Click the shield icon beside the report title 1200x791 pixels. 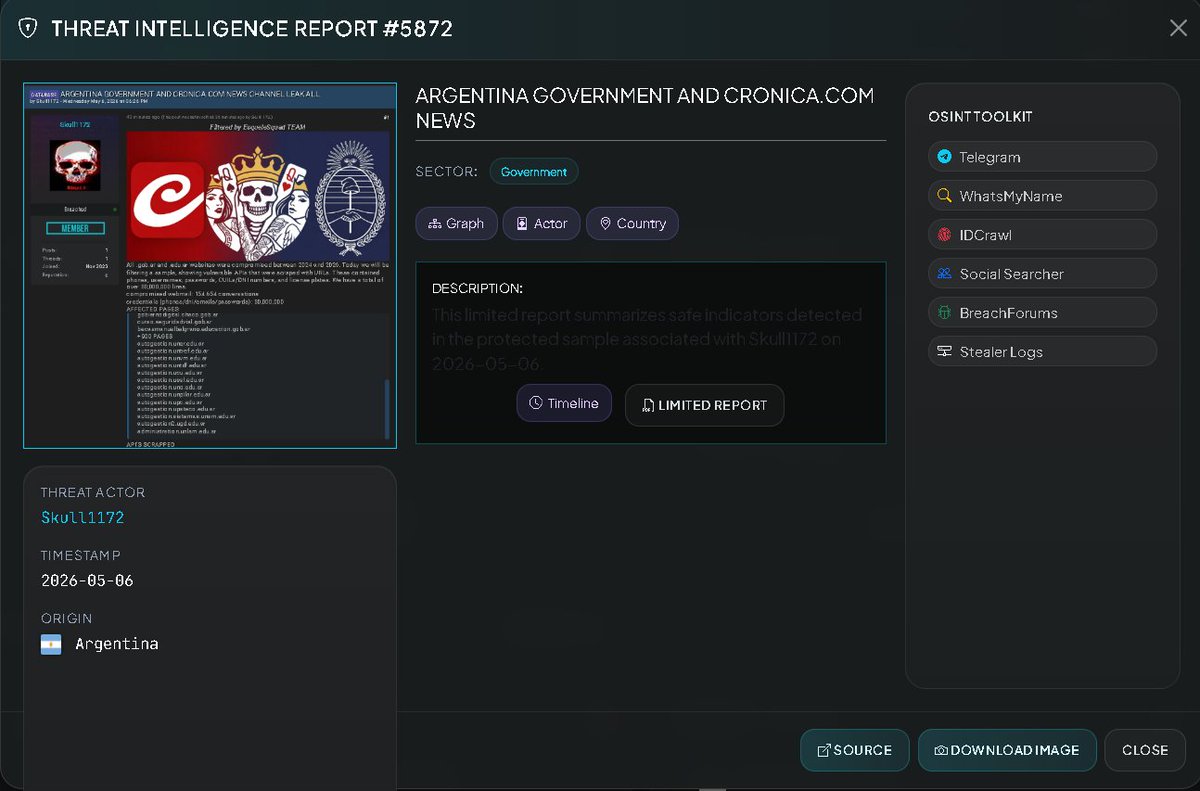click(x=27, y=28)
